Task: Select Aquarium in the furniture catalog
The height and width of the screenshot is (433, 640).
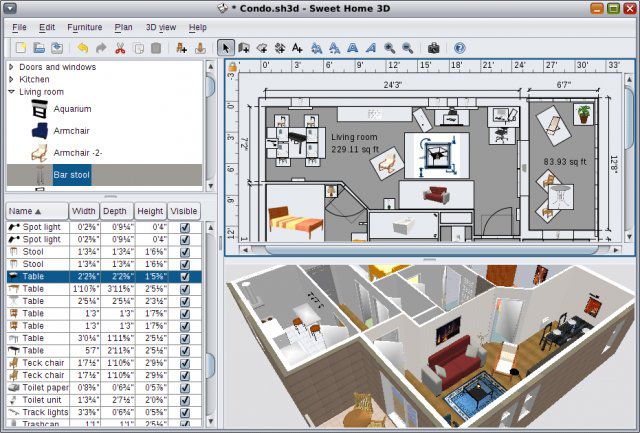Action: tap(72, 108)
